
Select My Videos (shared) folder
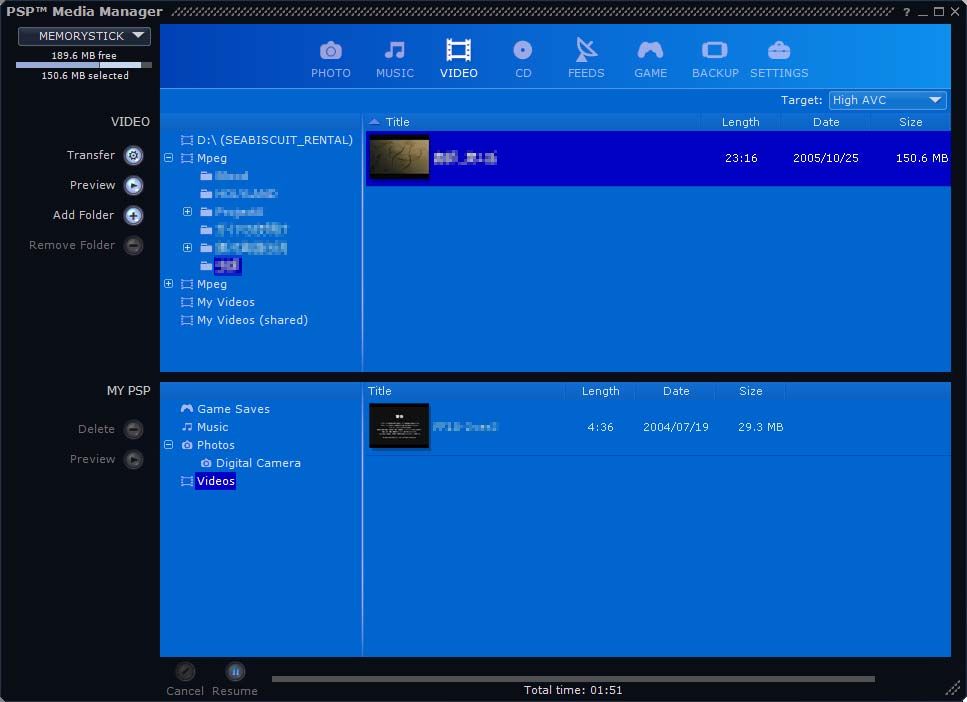(x=252, y=320)
